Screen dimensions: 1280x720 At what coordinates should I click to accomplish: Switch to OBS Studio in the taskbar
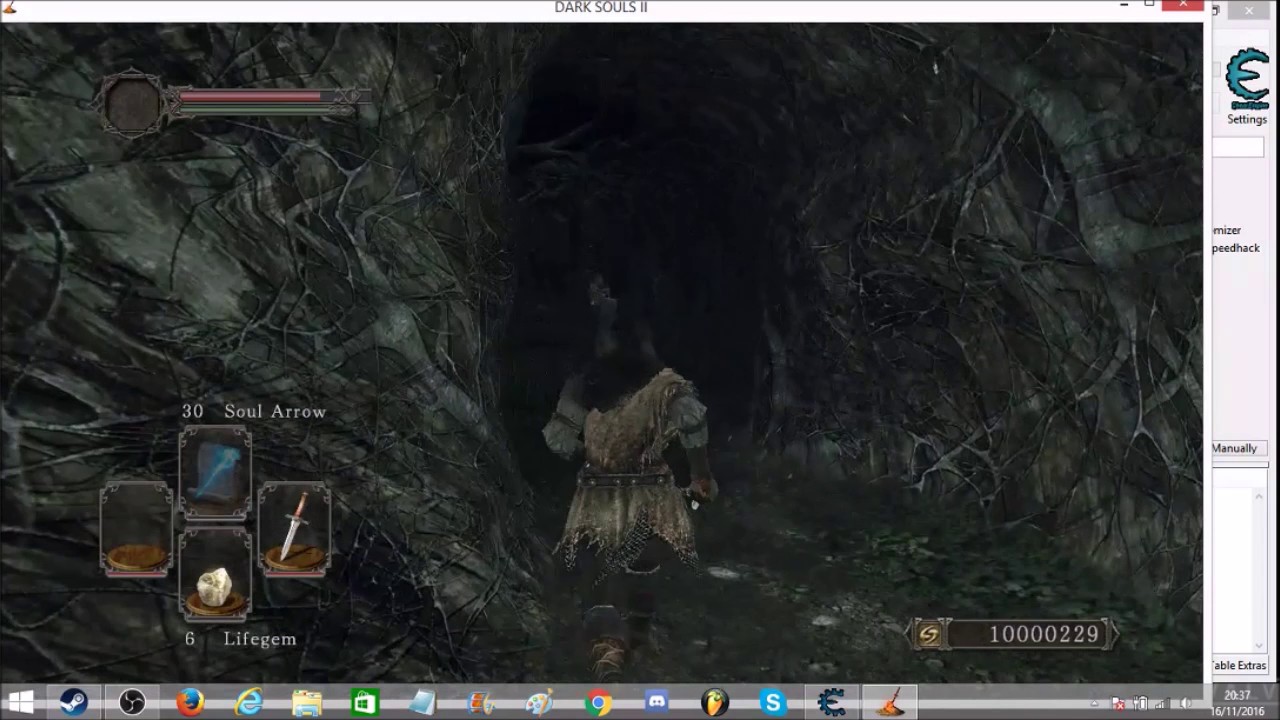coord(131,703)
